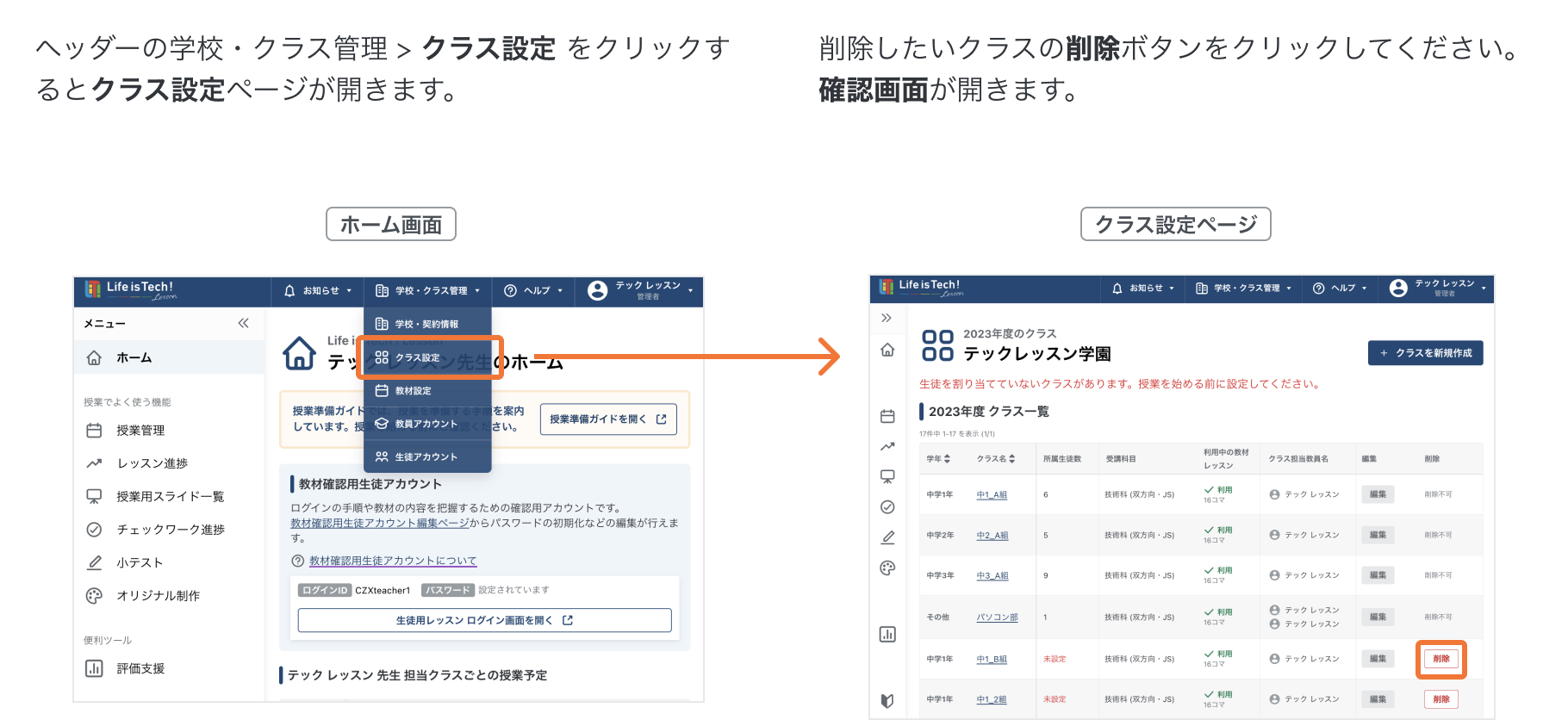Click the calendar icon in the collapsed right sidebar
1568x720 pixels.
pyautogui.click(x=887, y=417)
